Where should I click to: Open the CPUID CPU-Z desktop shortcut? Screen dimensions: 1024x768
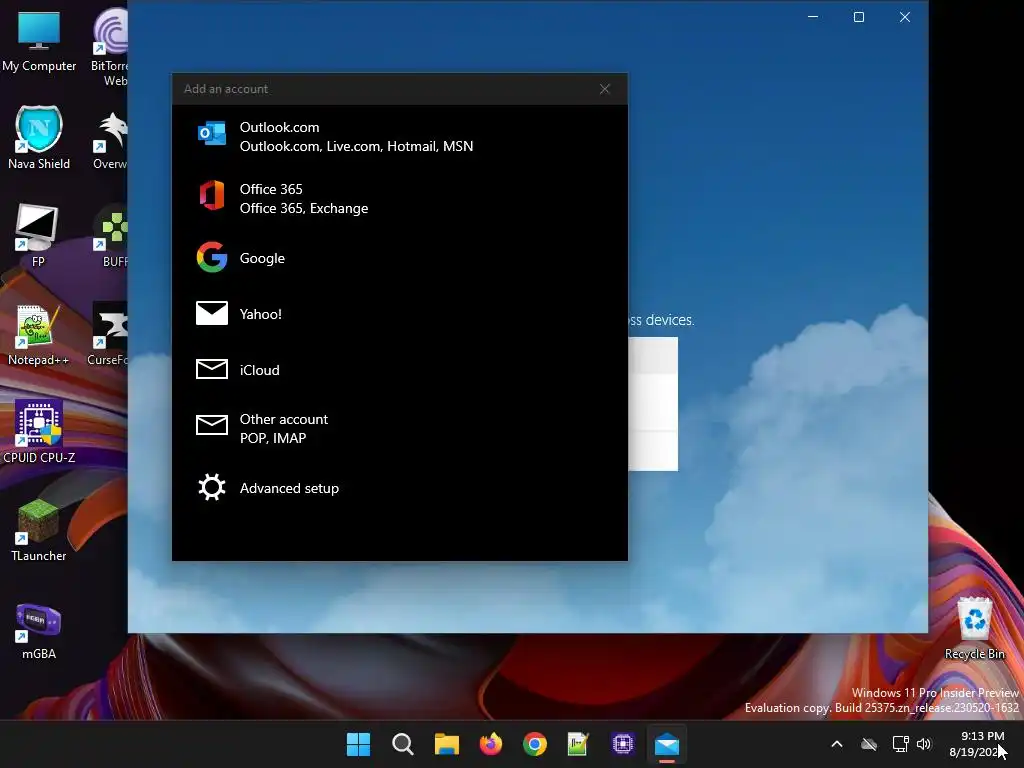coord(39,431)
